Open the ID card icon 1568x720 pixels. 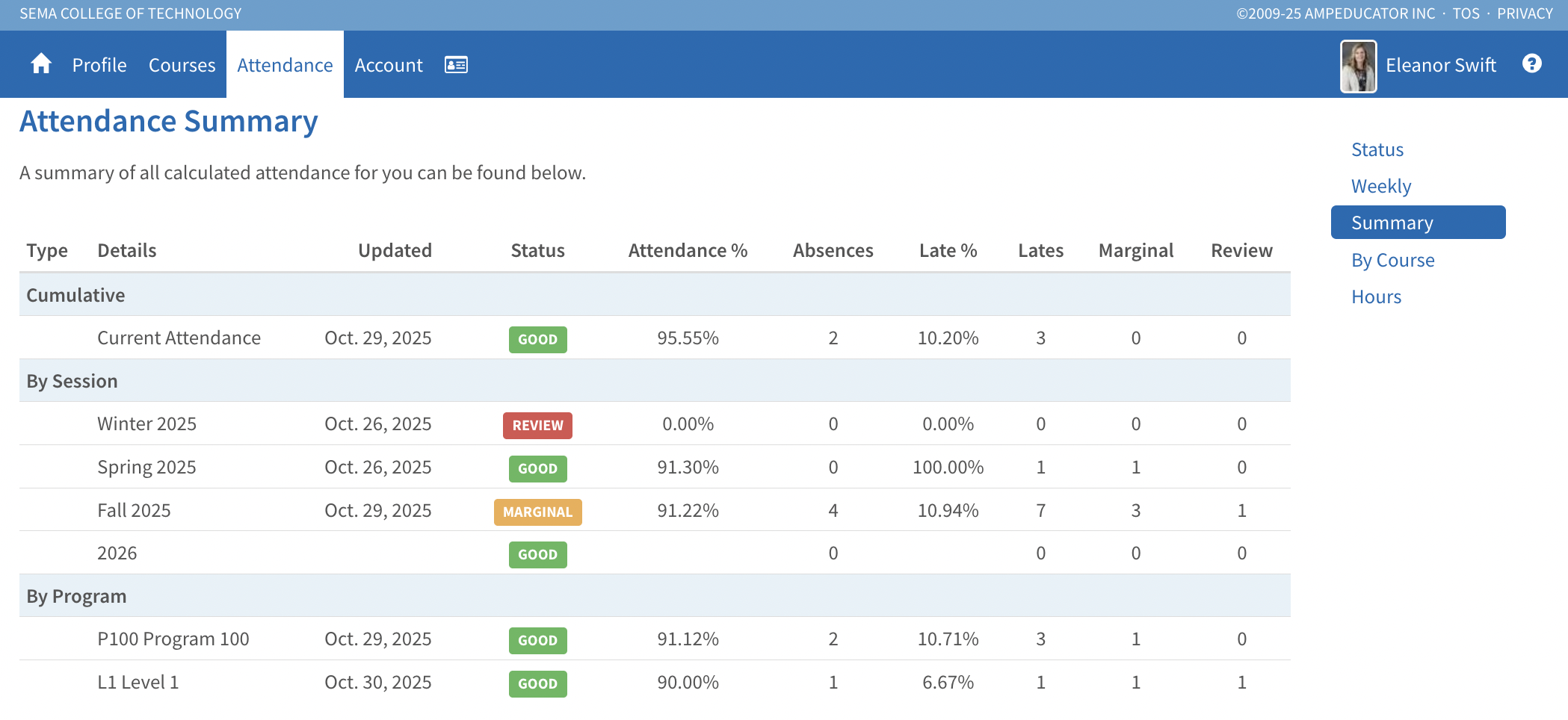(x=456, y=65)
